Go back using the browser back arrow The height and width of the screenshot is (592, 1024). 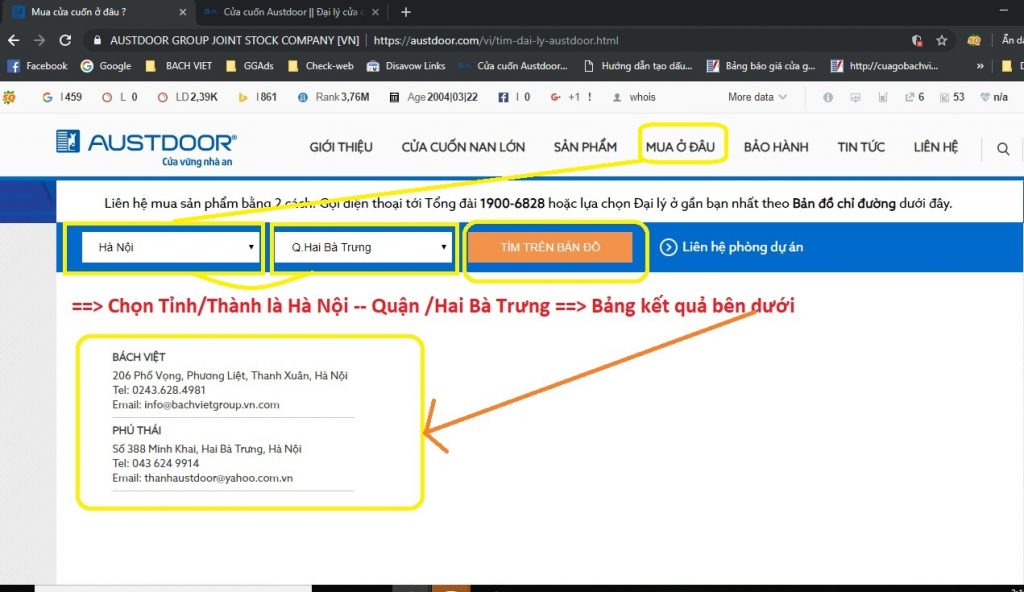[14, 41]
